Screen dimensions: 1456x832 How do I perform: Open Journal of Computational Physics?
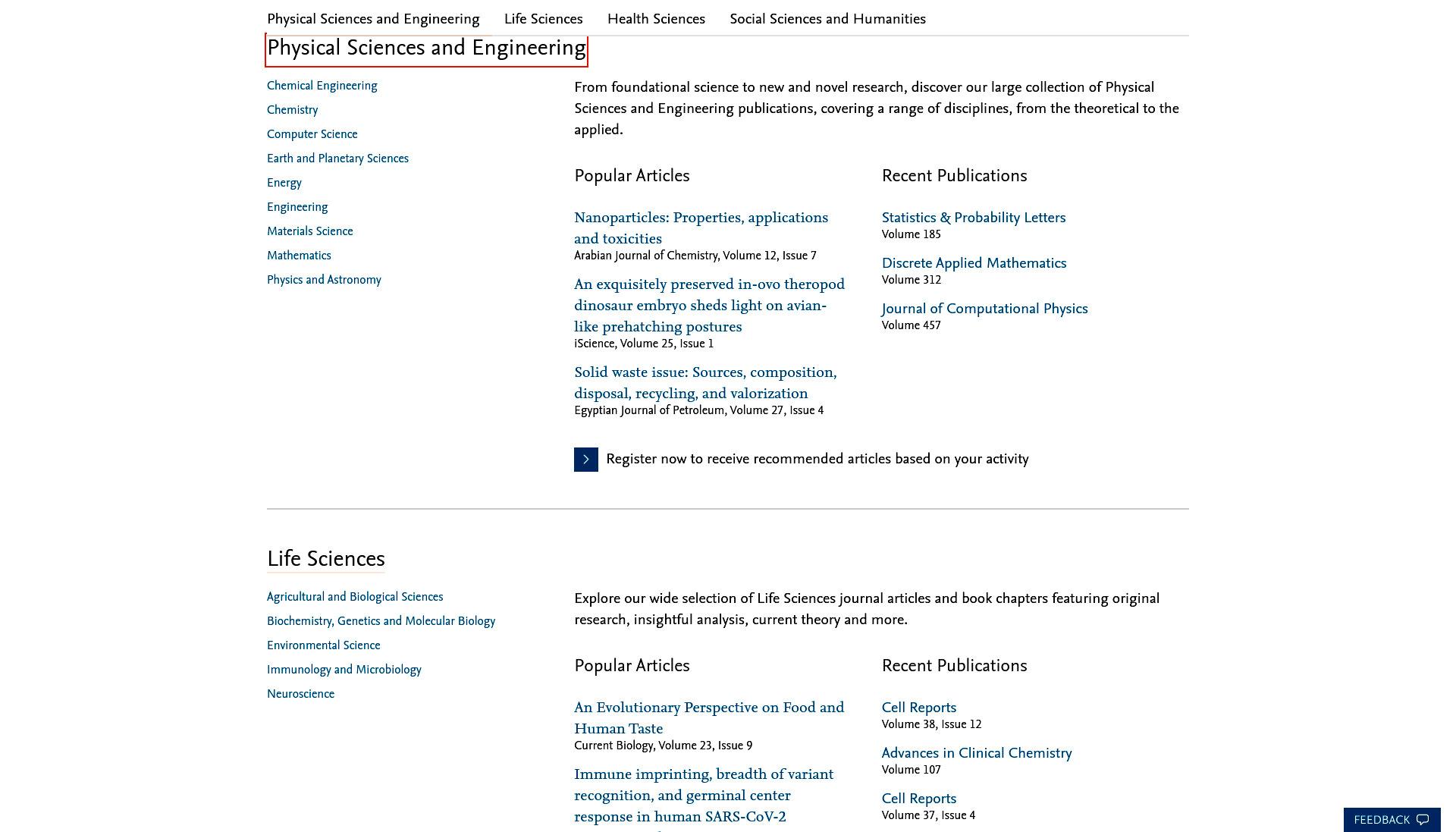[x=984, y=309]
